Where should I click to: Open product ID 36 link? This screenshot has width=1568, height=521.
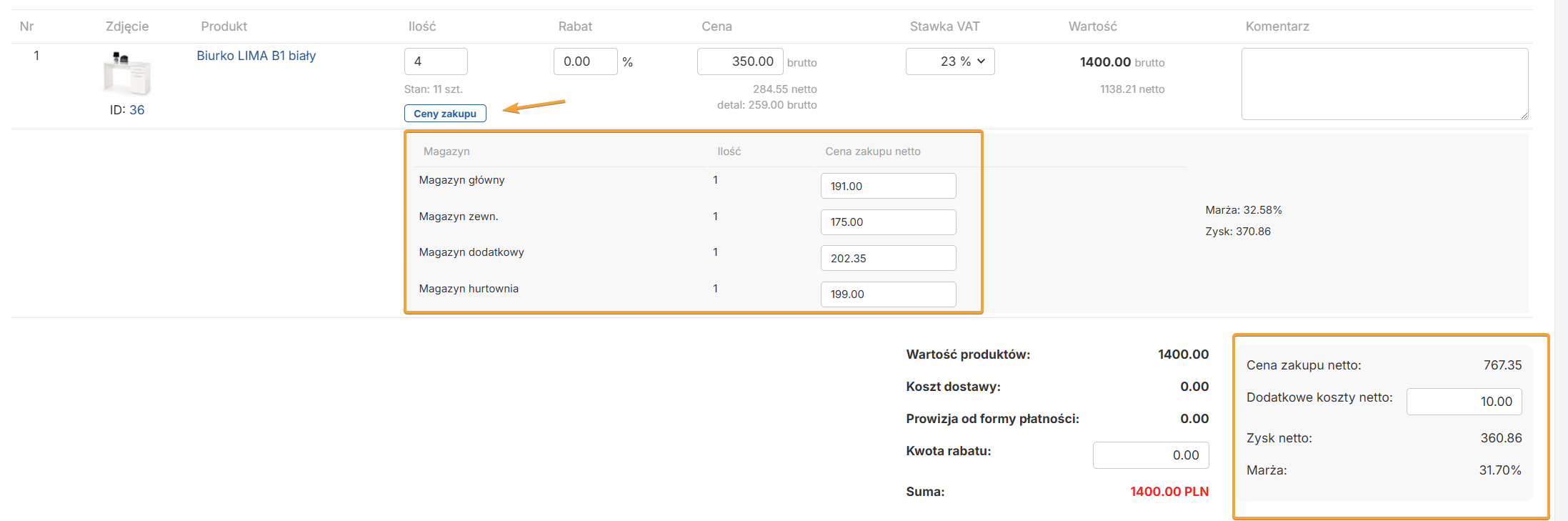pos(136,110)
